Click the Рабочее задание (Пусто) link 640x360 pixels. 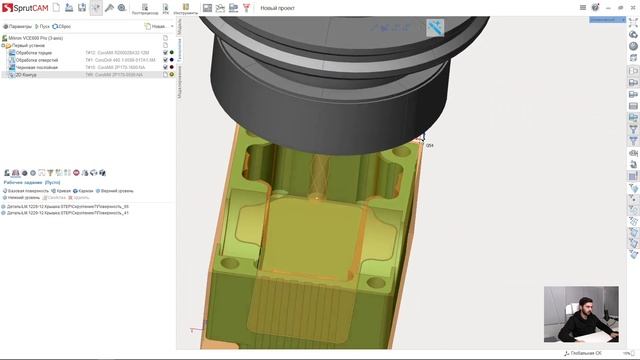pyautogui.click(x=32, y=182)
